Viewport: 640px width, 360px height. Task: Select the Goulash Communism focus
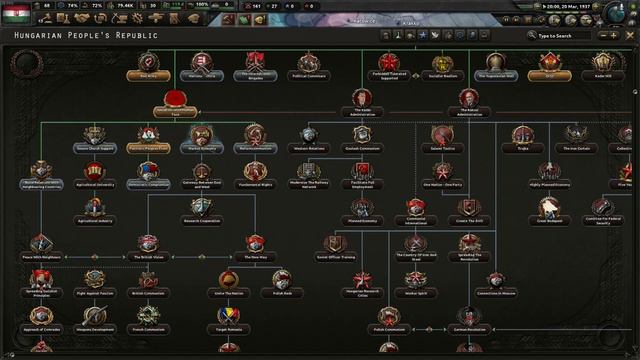(362, 140)
